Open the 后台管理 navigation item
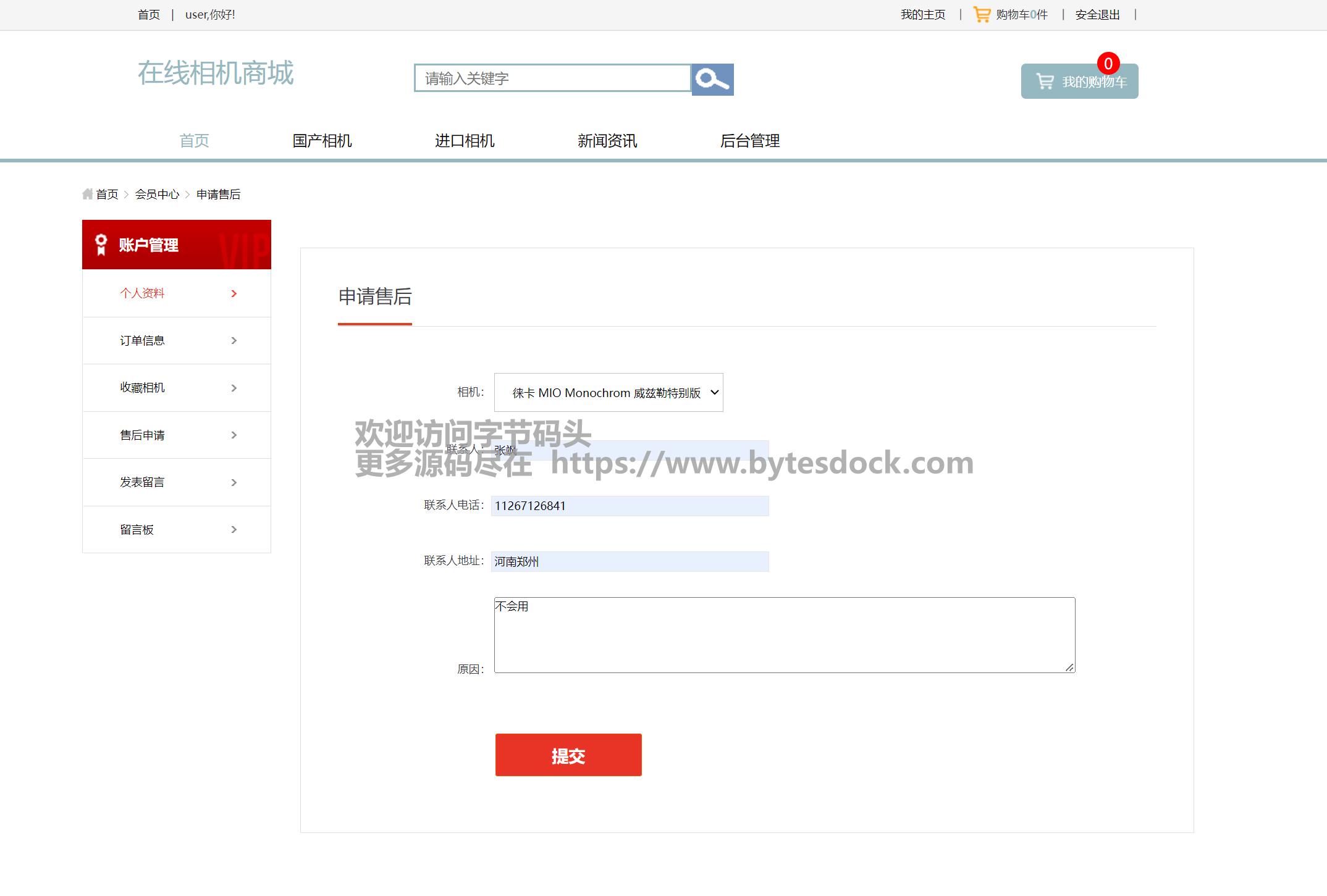This screenshot has height=896, width=1327. [749, 141]
